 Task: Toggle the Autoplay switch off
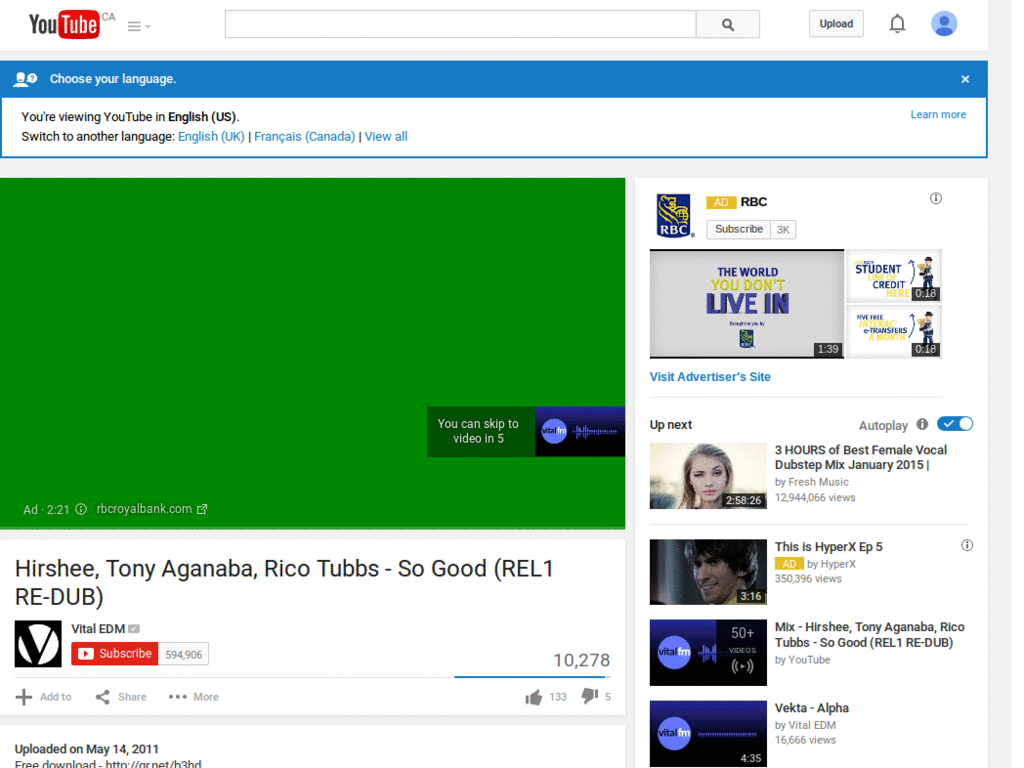click(955, 424)
